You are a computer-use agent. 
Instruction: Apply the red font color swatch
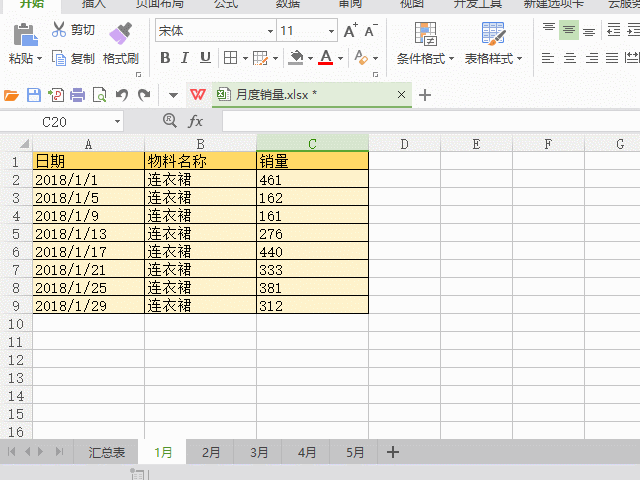coord(325,58)
